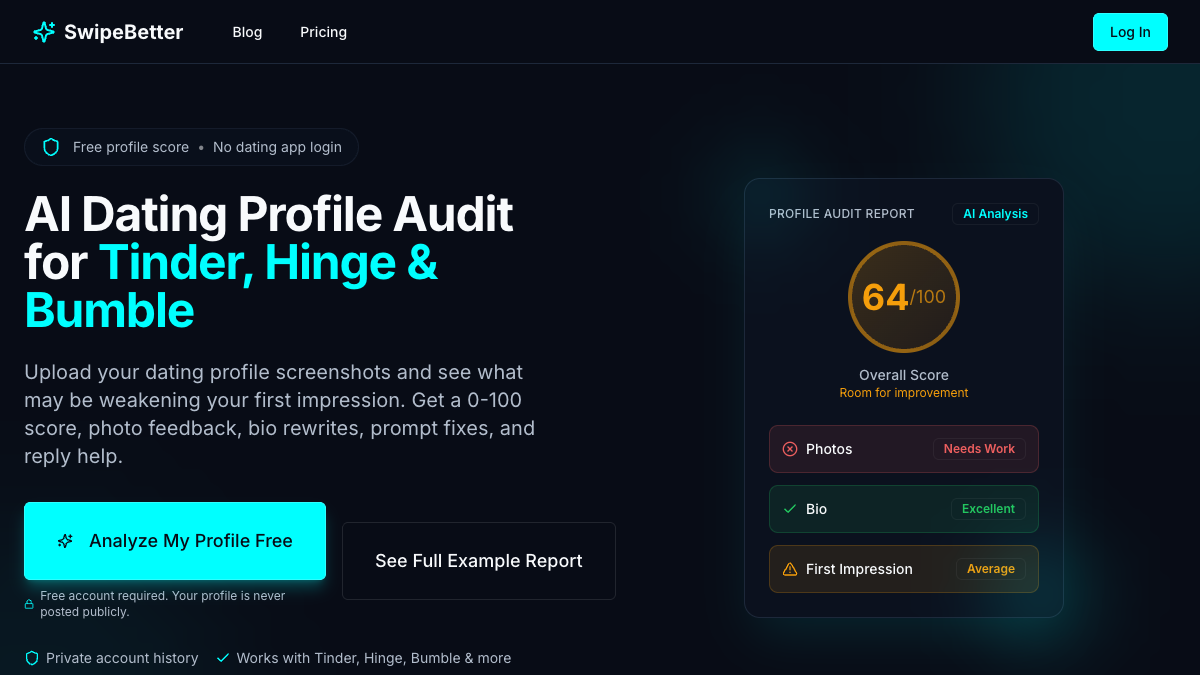Click the lock icon beside 'Free account required'
Screen dimensions: 1200x675
coord(29,604)
